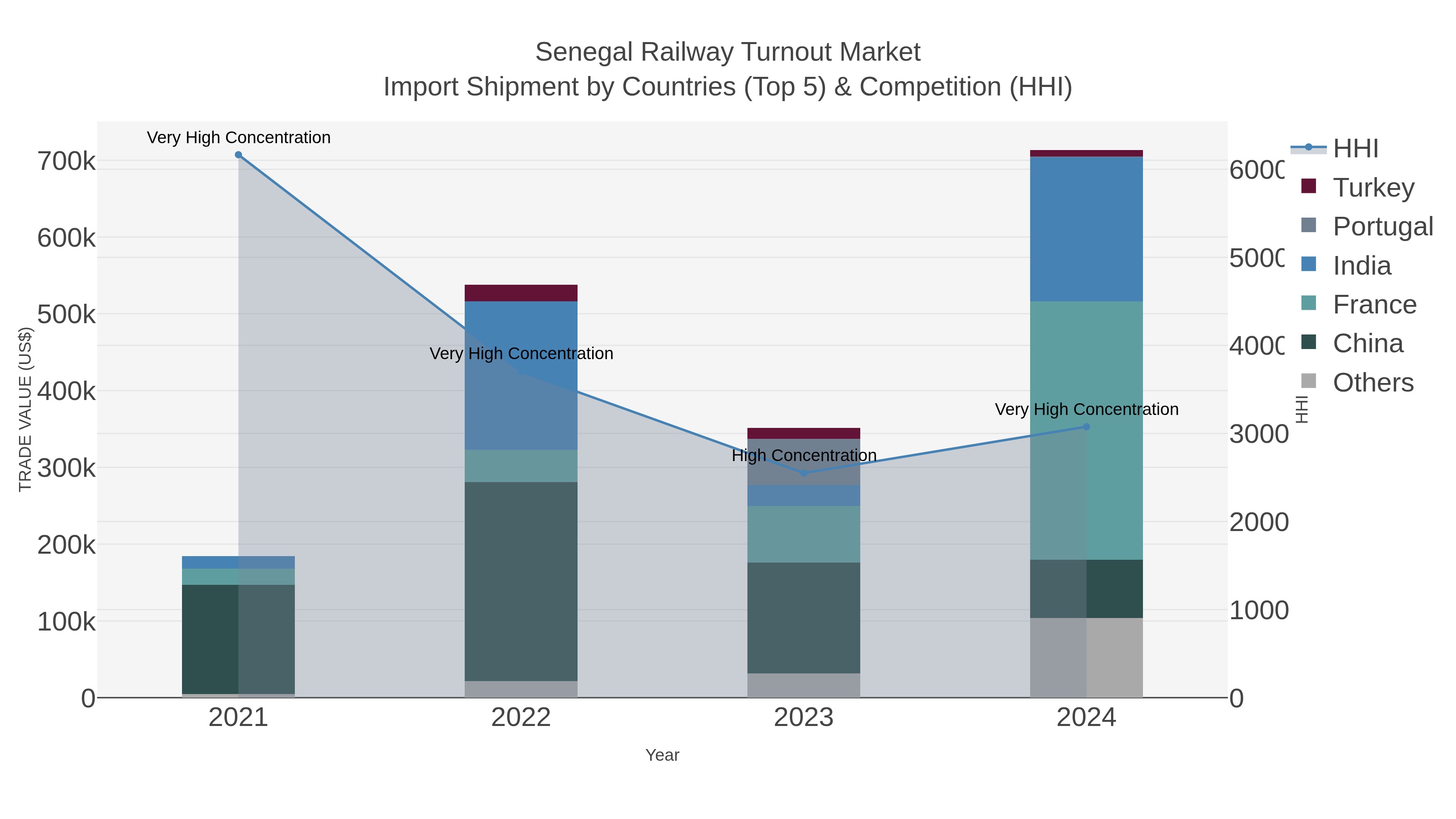
Task: Click the China segment of the 2023 bar
Action: coord(804,618)
